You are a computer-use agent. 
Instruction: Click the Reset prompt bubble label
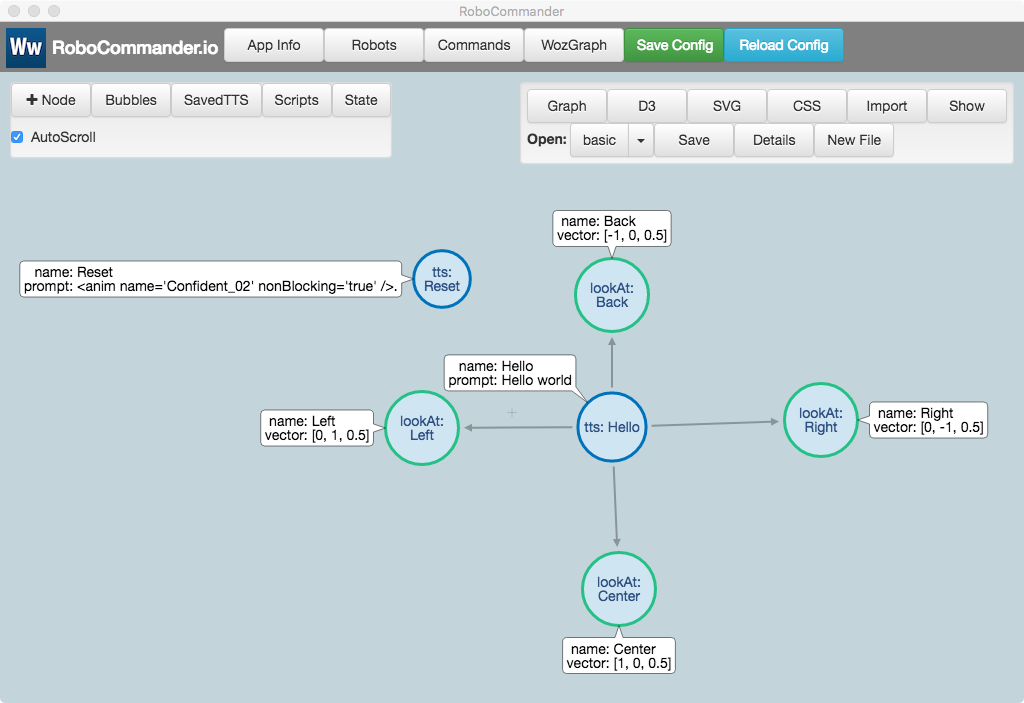click(x=210, y=279)
